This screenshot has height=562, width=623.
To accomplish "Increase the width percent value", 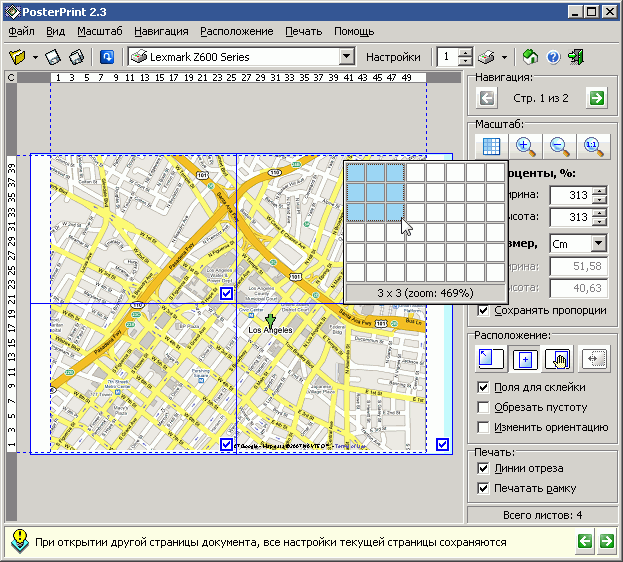I will pyautogui.click(x=599, y=191).
